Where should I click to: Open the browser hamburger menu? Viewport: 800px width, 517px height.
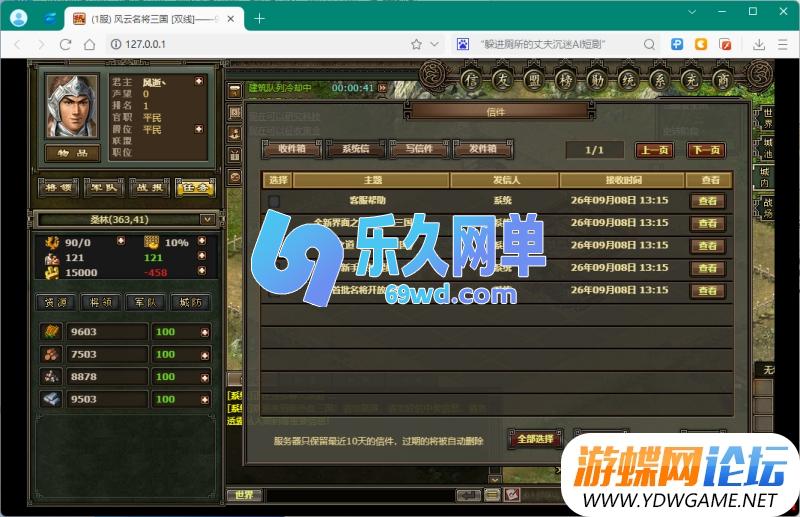(783, 44)
